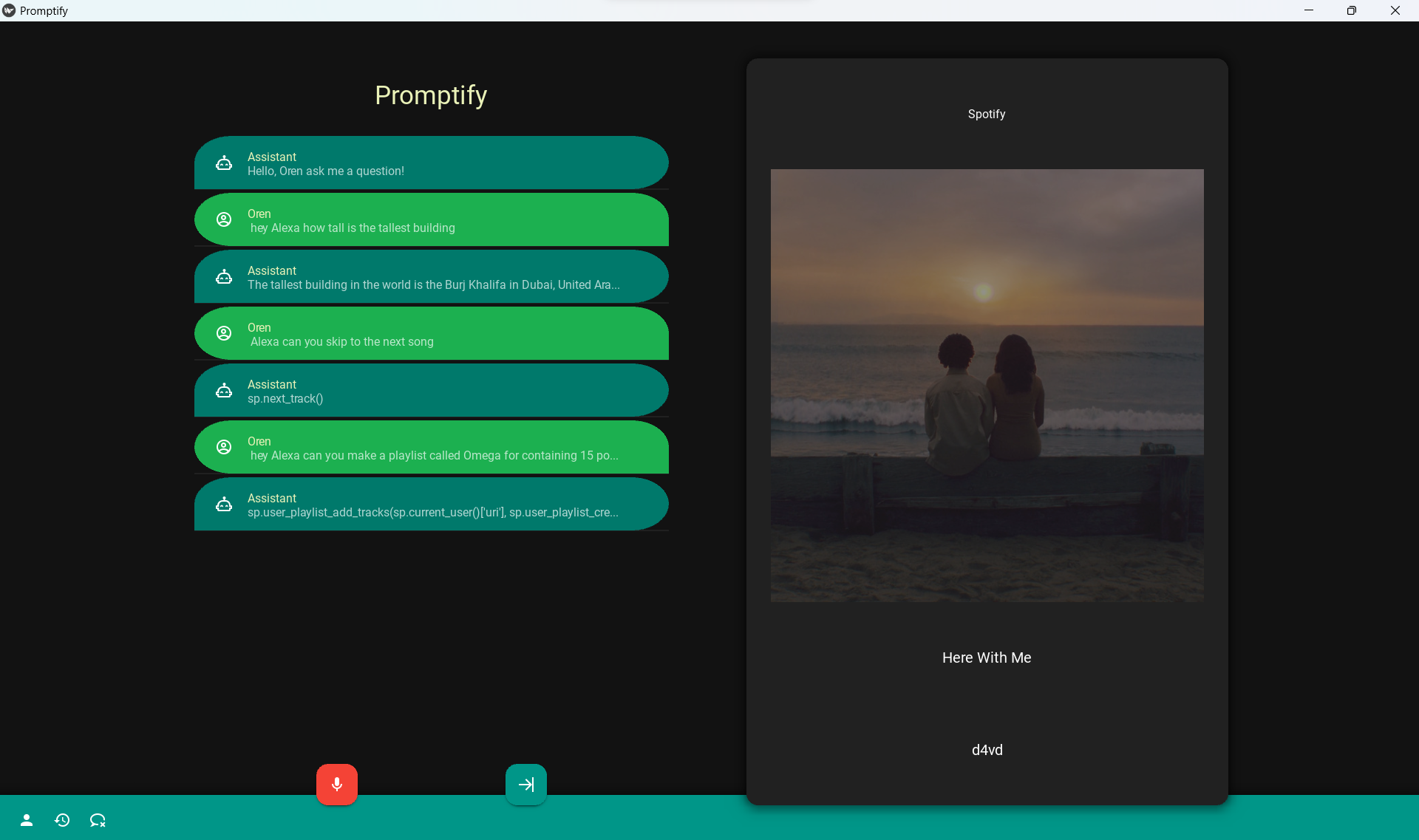The image size is (1419, 840).
Task: Click the Promptify logo icon in title bar
Action: (9, 10)
